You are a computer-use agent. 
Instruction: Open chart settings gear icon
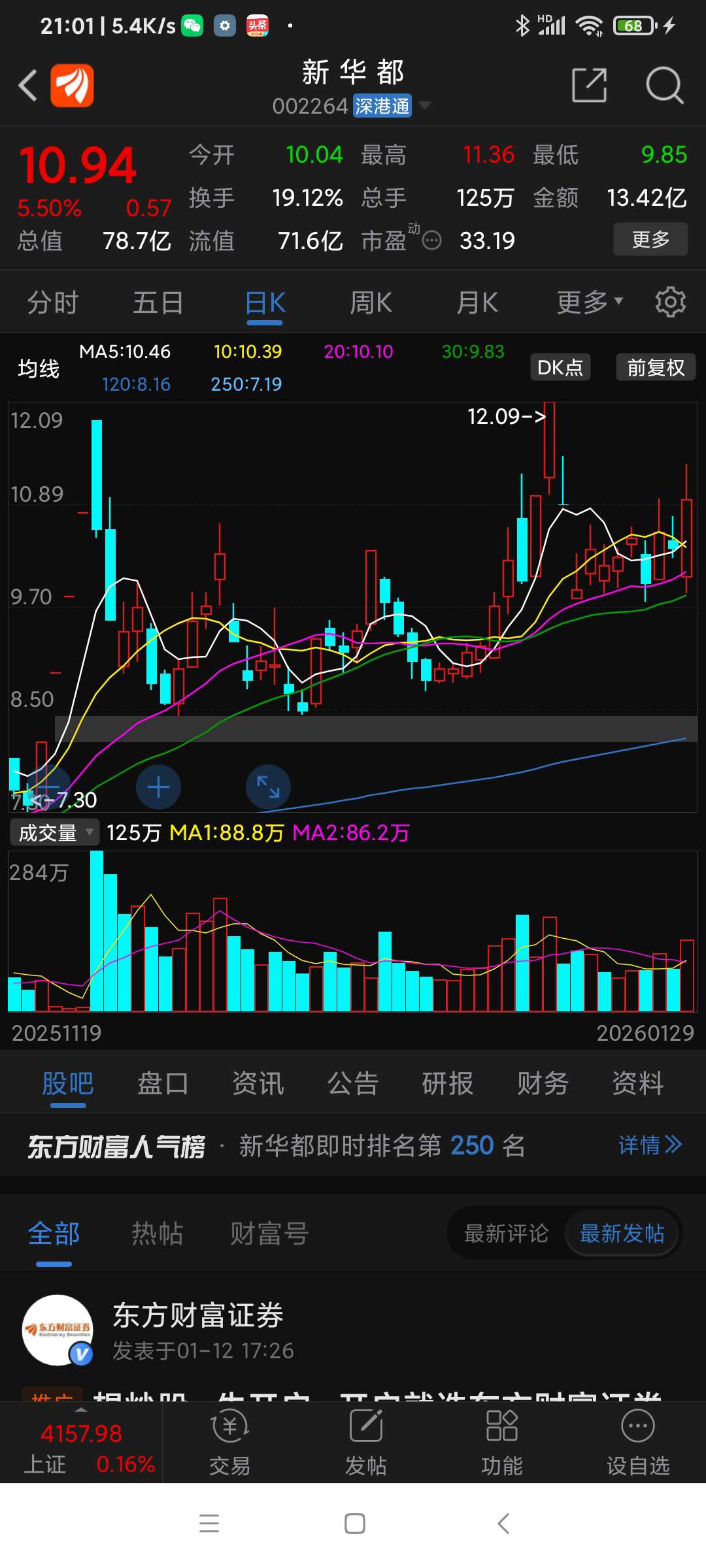coord(671,302)
